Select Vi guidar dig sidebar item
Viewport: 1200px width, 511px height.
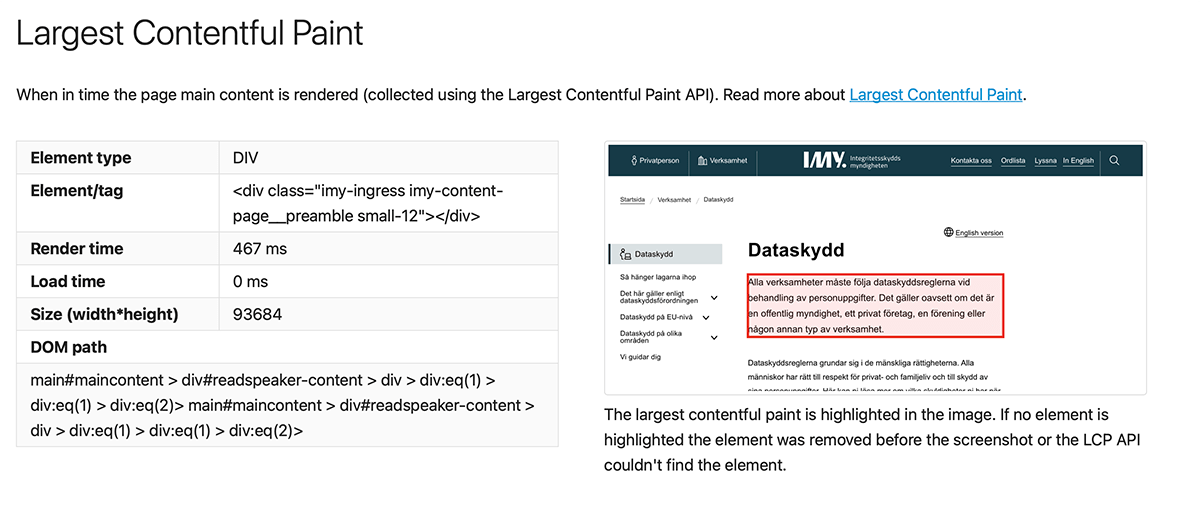[x=640, y=357]
